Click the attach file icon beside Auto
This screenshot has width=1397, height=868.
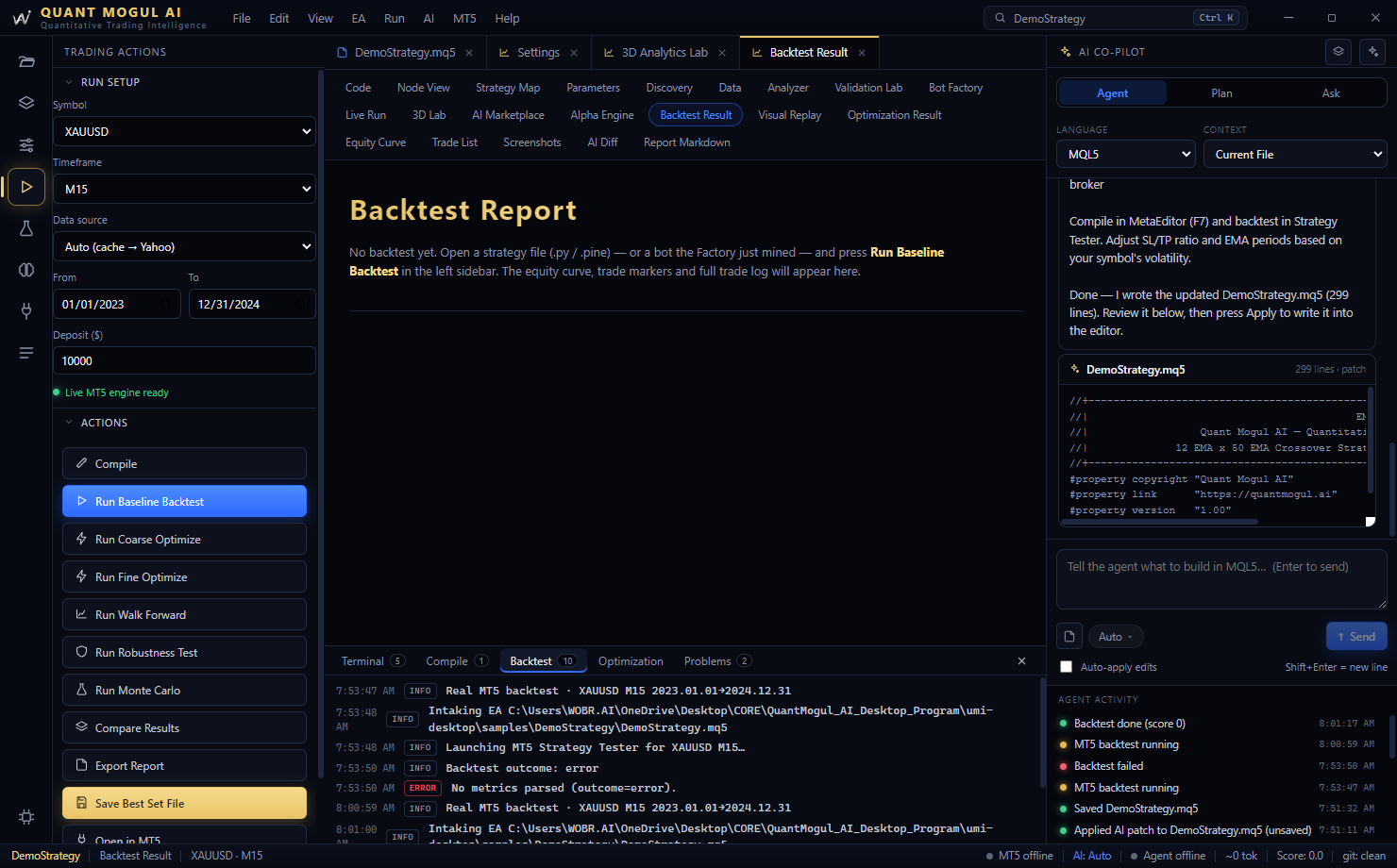pyautogui.click(x=1069, y=636)
